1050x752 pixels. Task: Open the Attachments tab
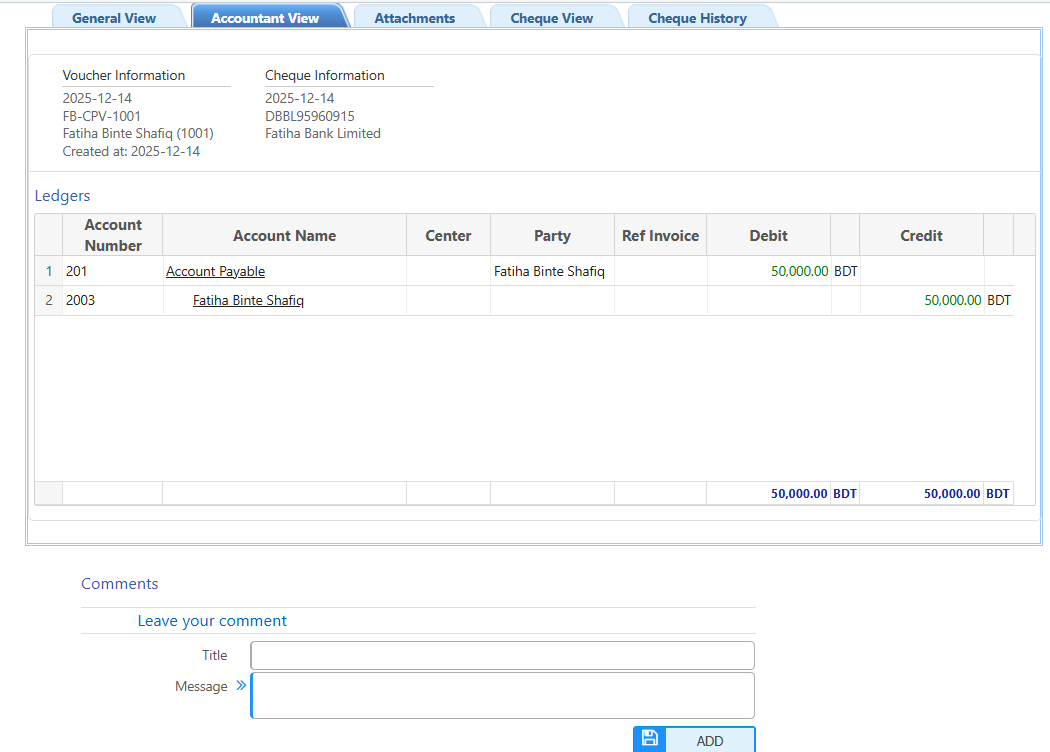point(414,17)
